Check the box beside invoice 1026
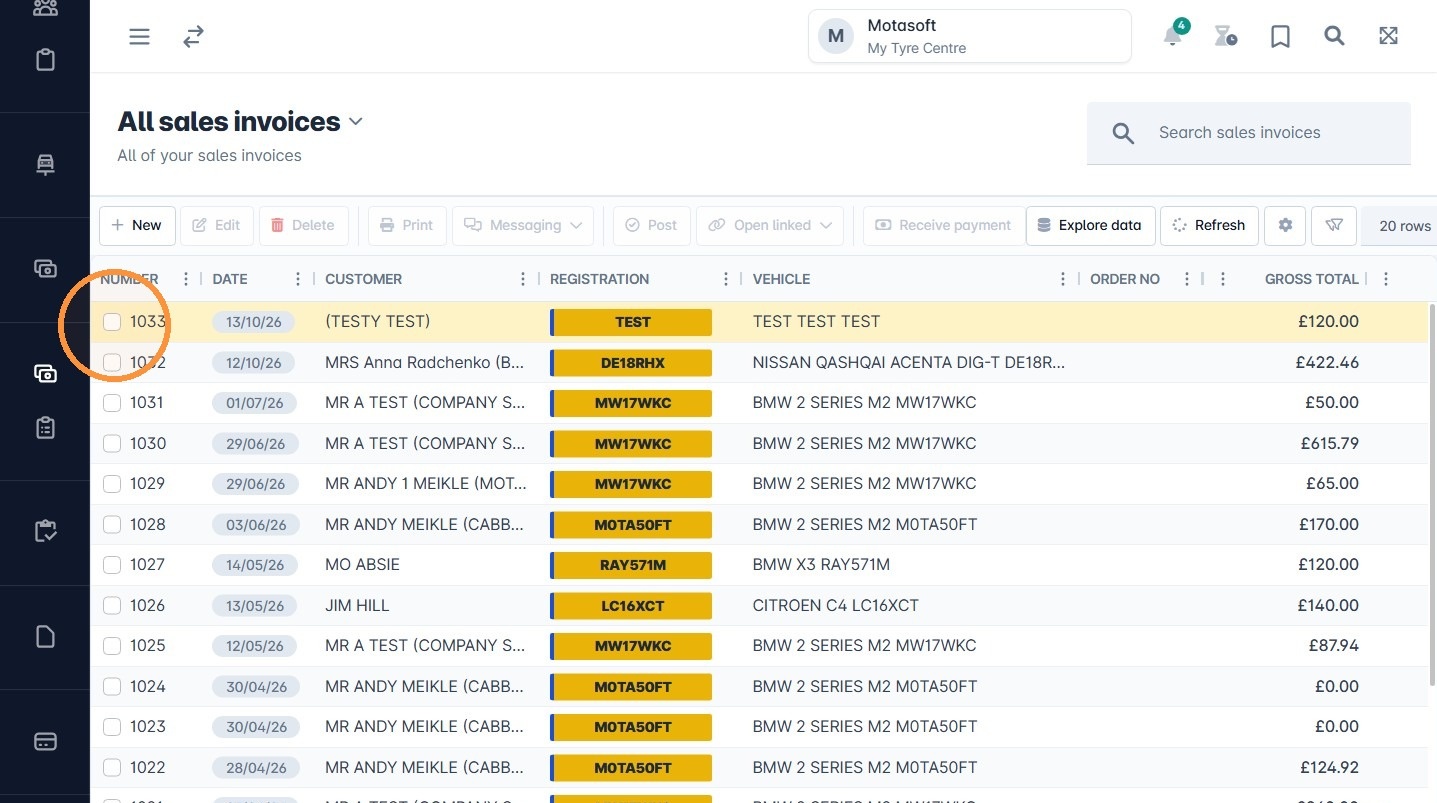 [112, 605]
